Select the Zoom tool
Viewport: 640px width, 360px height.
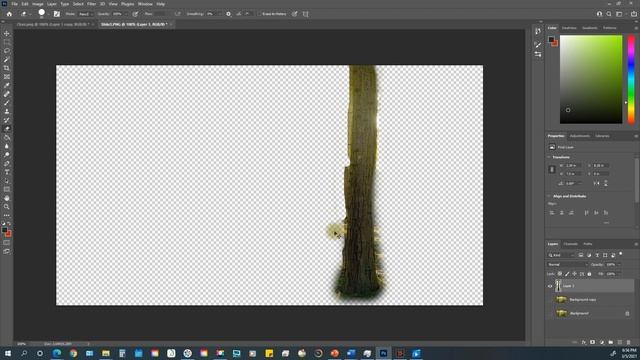[x=7, y=207]
